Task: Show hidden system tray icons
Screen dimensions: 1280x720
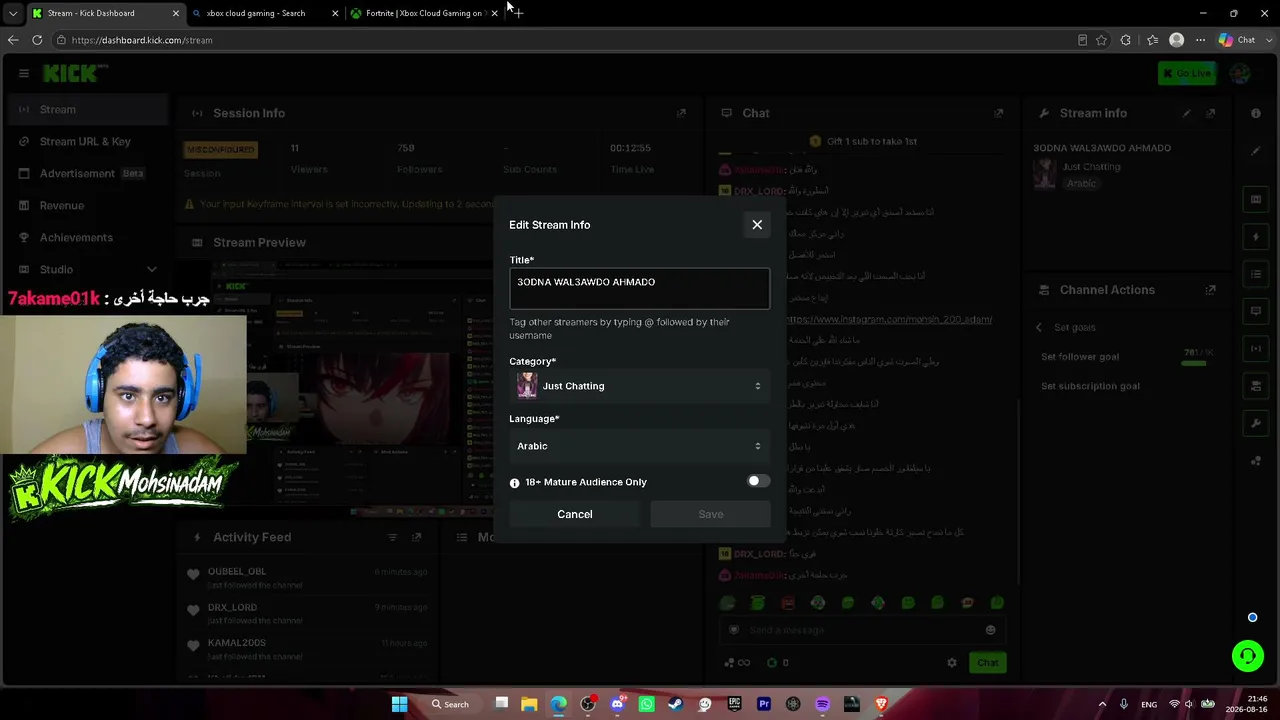Action: pyautogui.click(x=1103, y=704)
